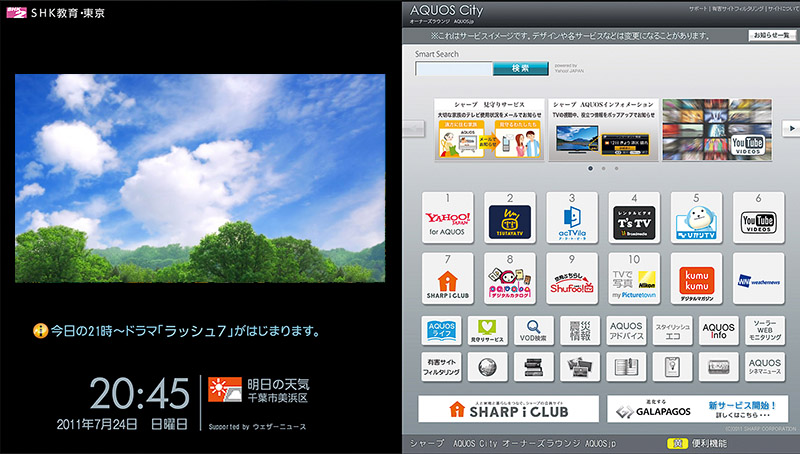800x454 pixels.
Task: Launch TSUTAYA TV tile number 2
Action: pos(510,218)
